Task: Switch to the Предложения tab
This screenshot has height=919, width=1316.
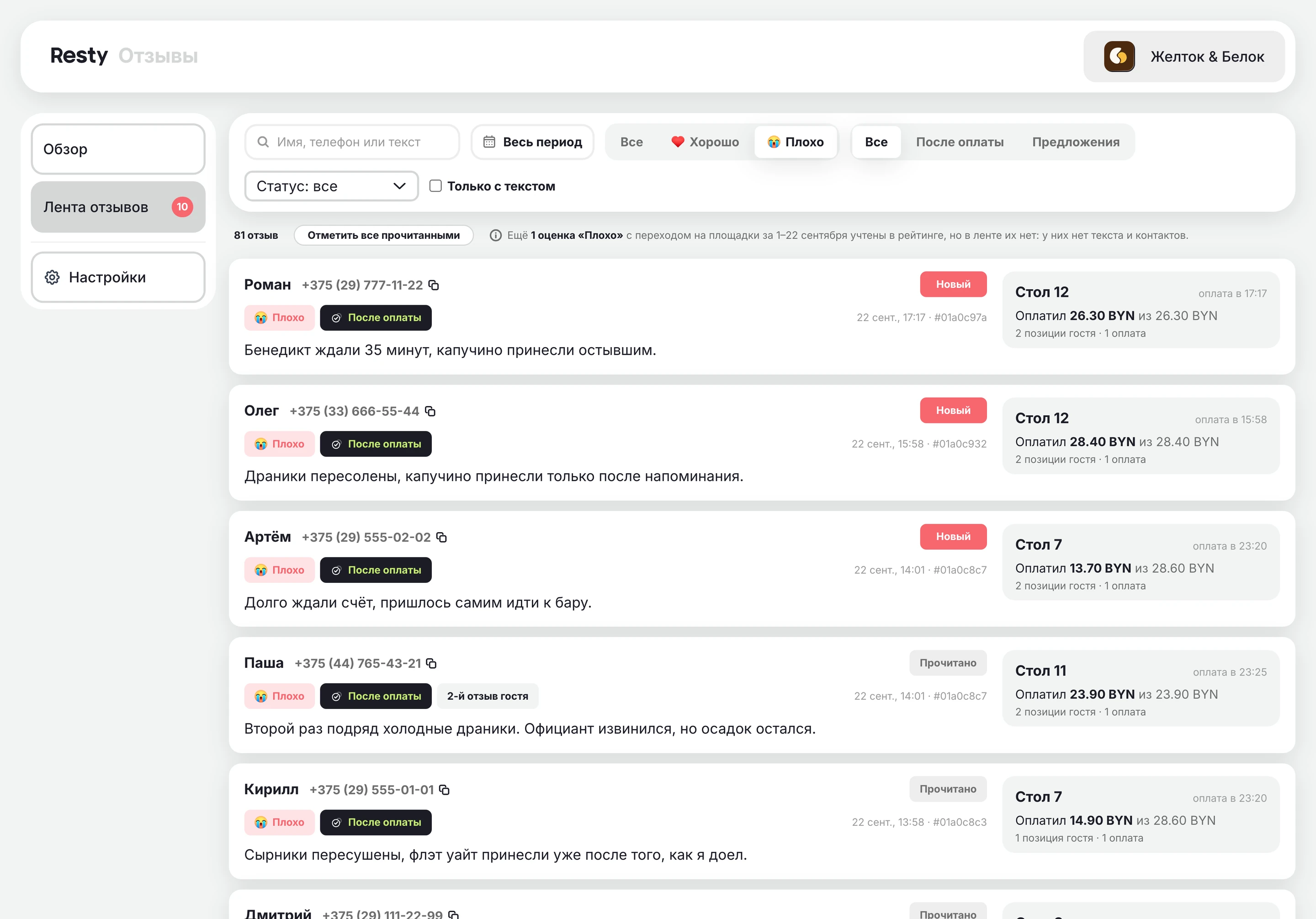Action: pos(1076,142)
